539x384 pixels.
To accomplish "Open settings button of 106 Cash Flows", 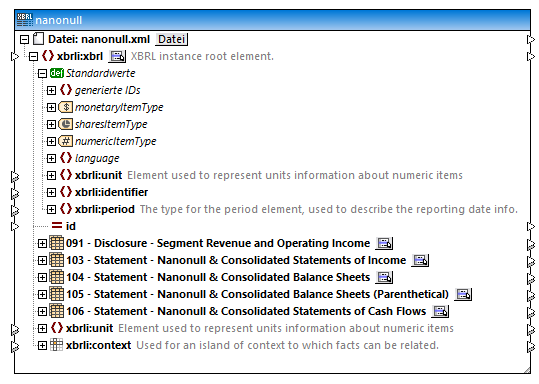I will click(440, 311).
